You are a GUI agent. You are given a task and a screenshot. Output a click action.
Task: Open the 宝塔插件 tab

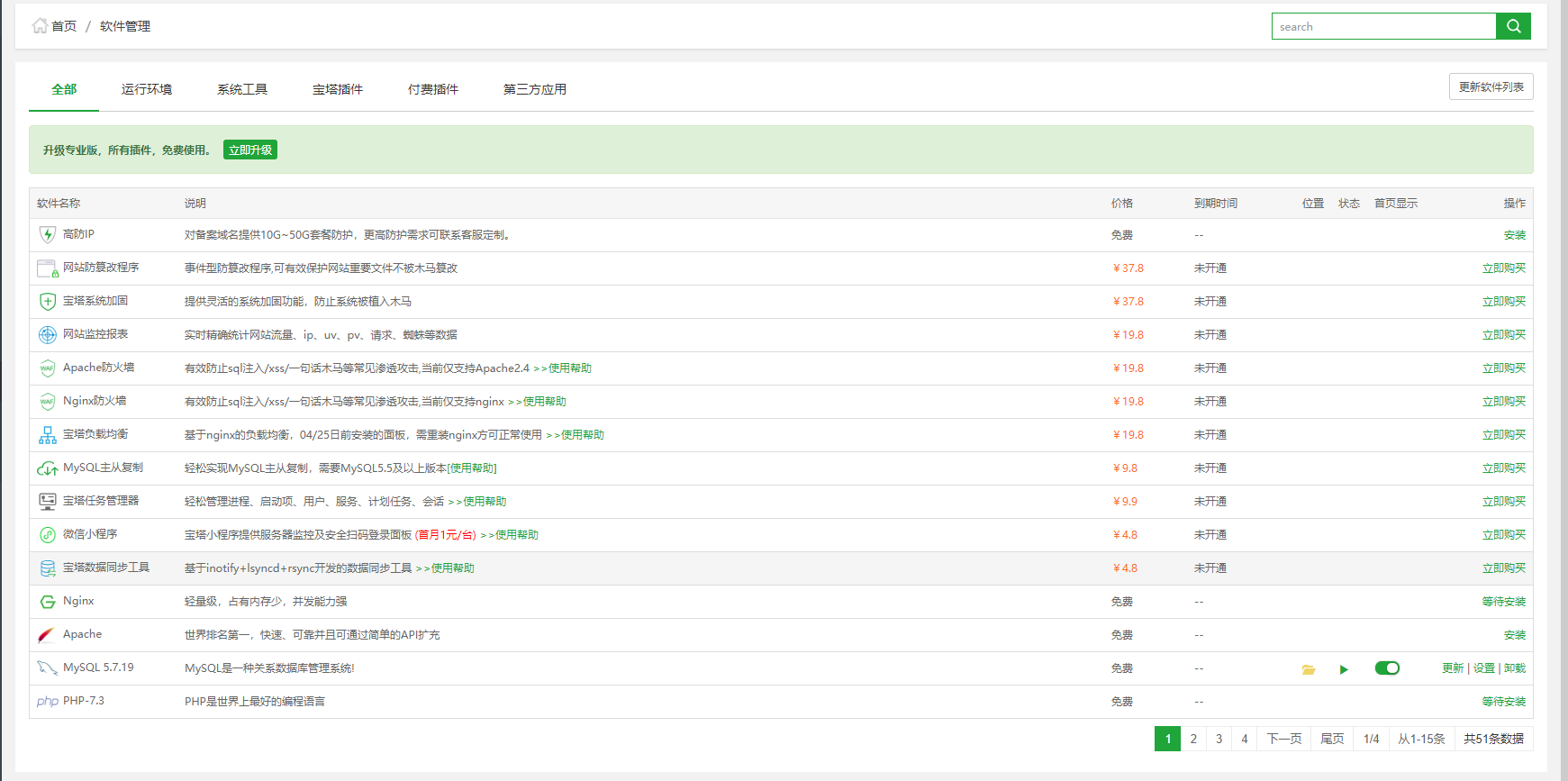(338, 89)
